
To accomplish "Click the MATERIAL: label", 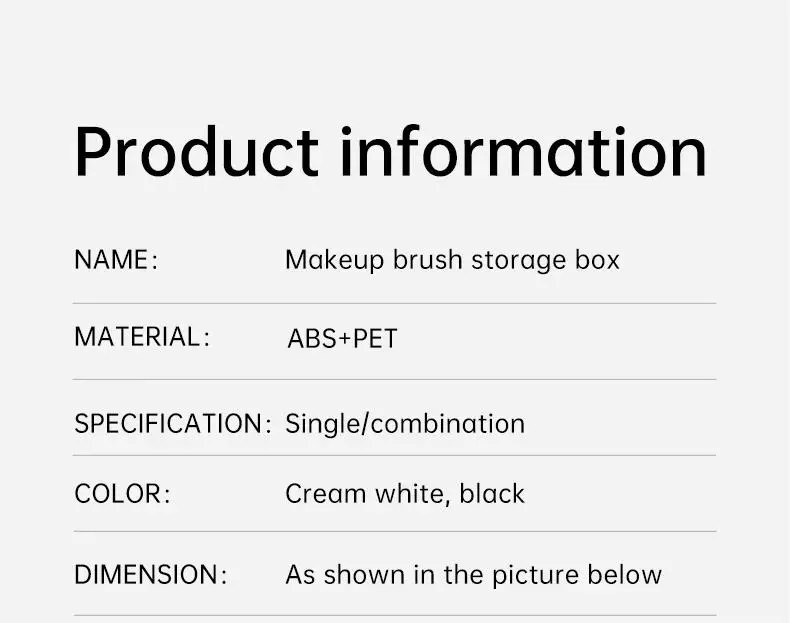I will [142, 337].
